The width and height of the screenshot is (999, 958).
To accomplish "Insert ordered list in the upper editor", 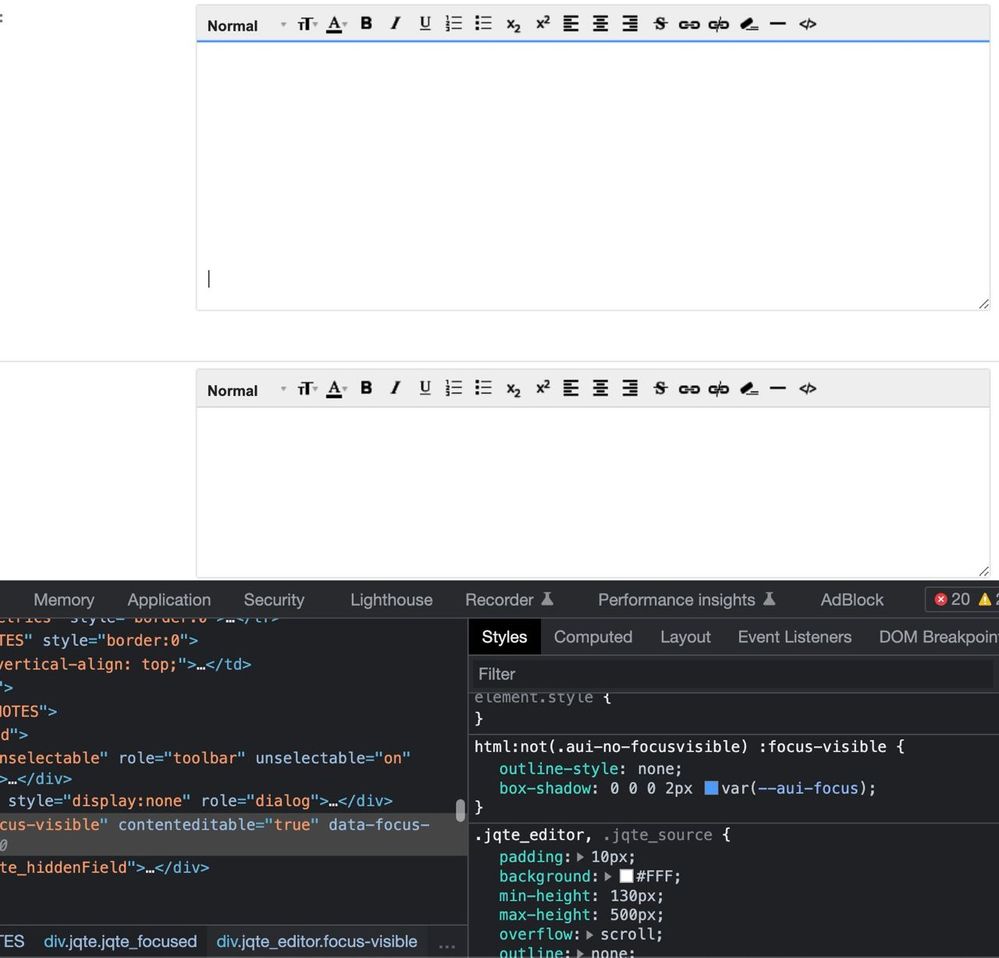I will coord(454,24).
